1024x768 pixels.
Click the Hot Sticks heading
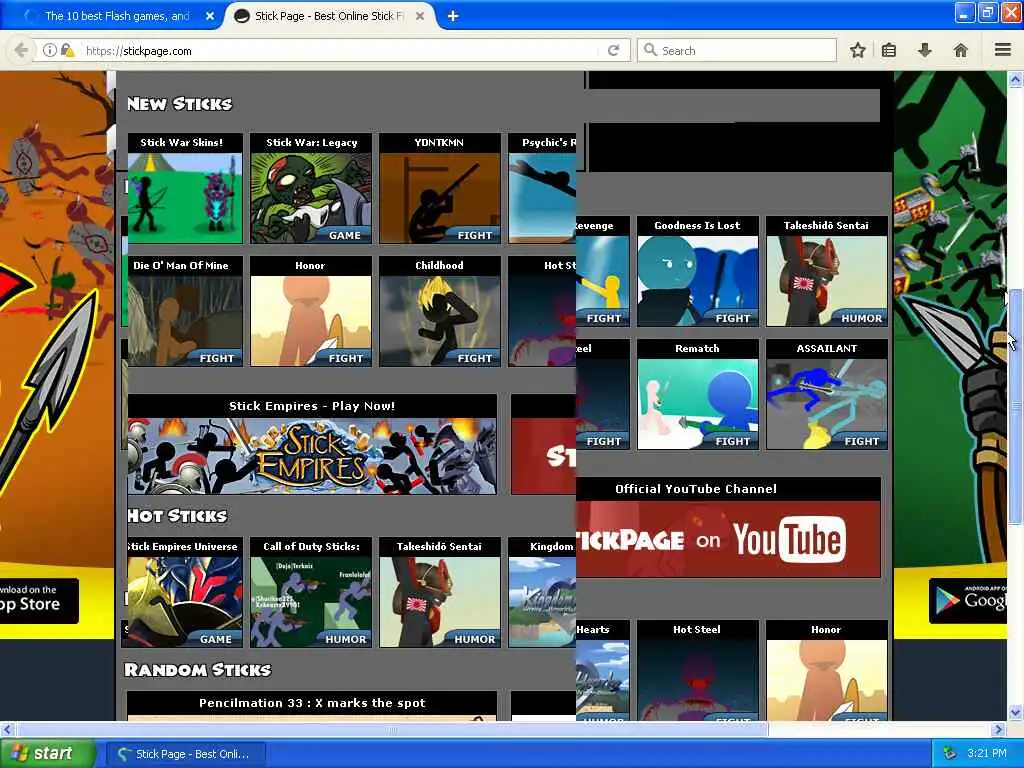pyautogui.click(x=178, y=516)
